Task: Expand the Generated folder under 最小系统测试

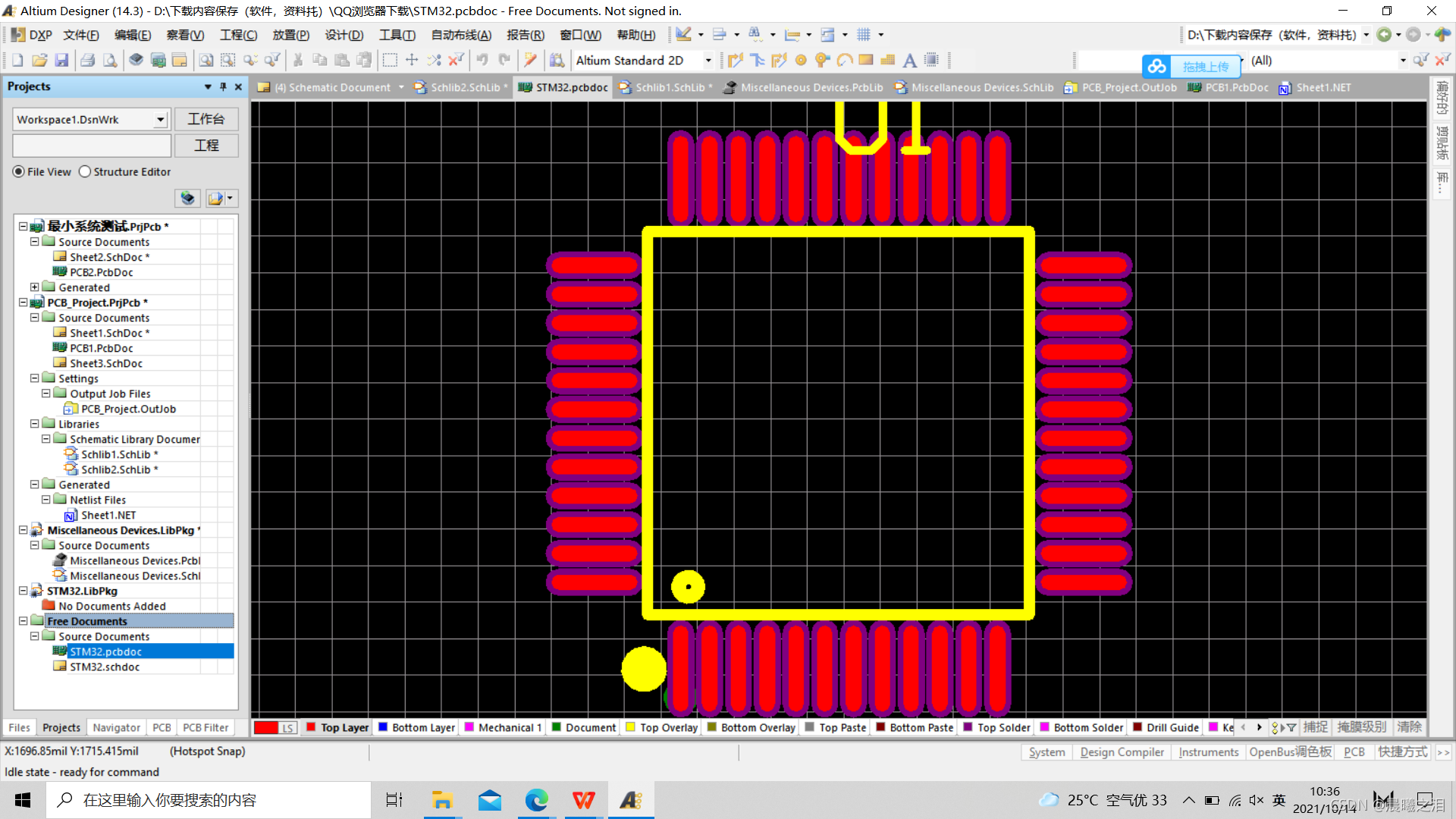Action: [x=34, y=287]
